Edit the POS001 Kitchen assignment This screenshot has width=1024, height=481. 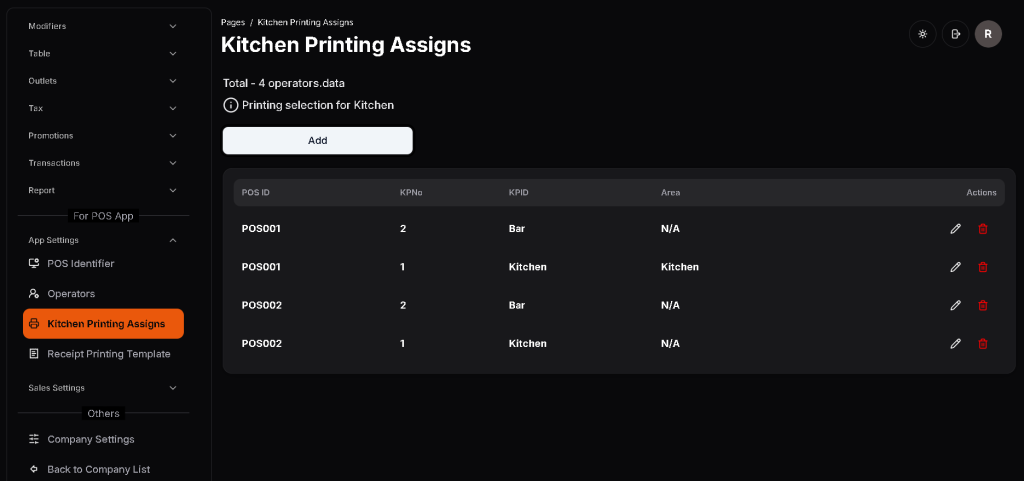point(955,267)
